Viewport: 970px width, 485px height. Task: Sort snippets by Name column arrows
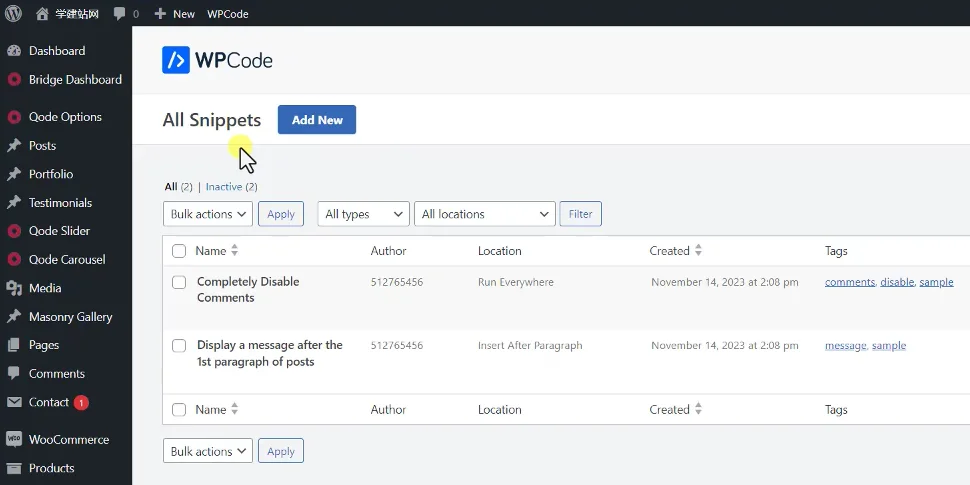[x=234, y=251]
